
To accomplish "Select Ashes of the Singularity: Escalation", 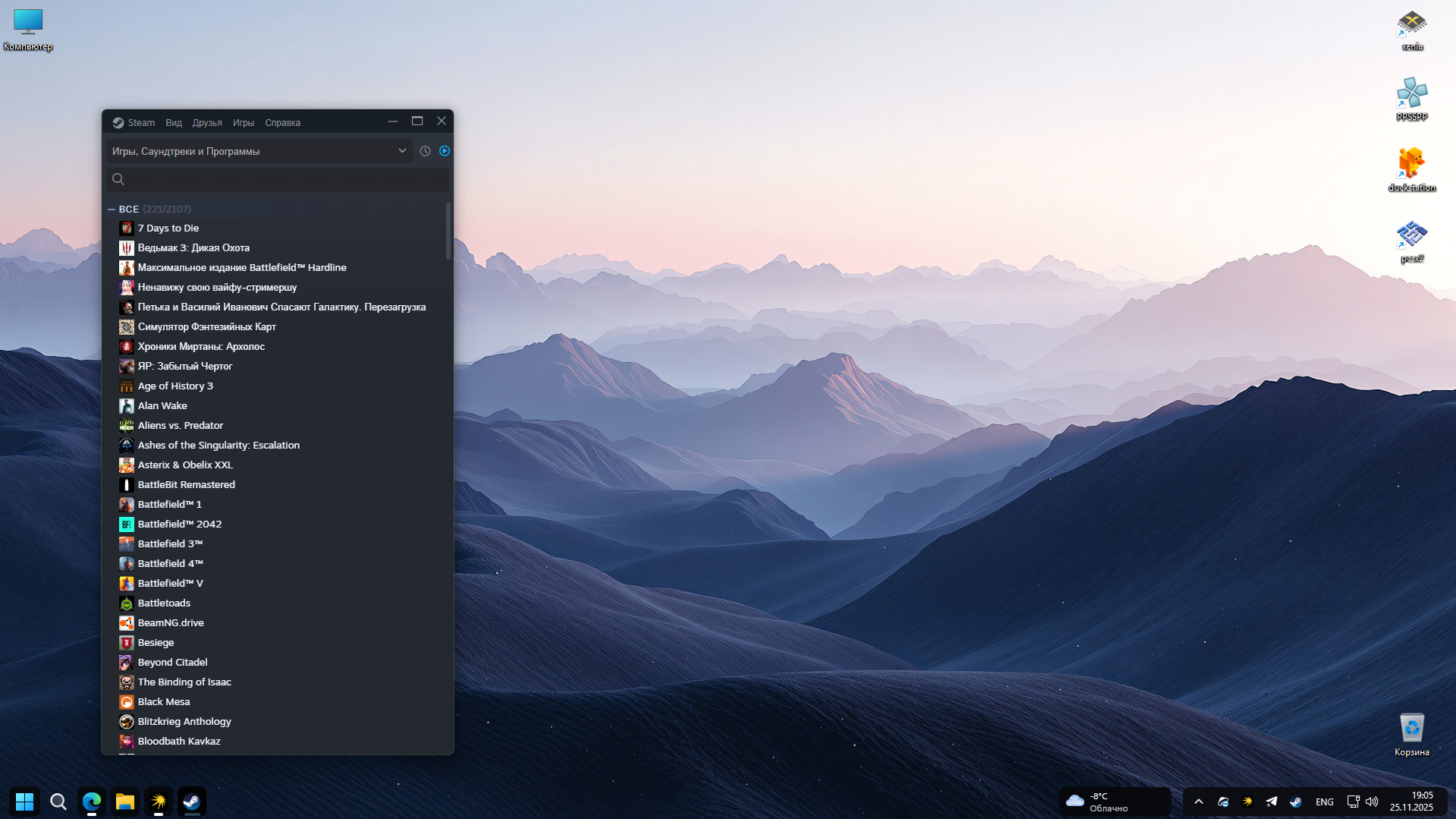I will tap(278, 445).
